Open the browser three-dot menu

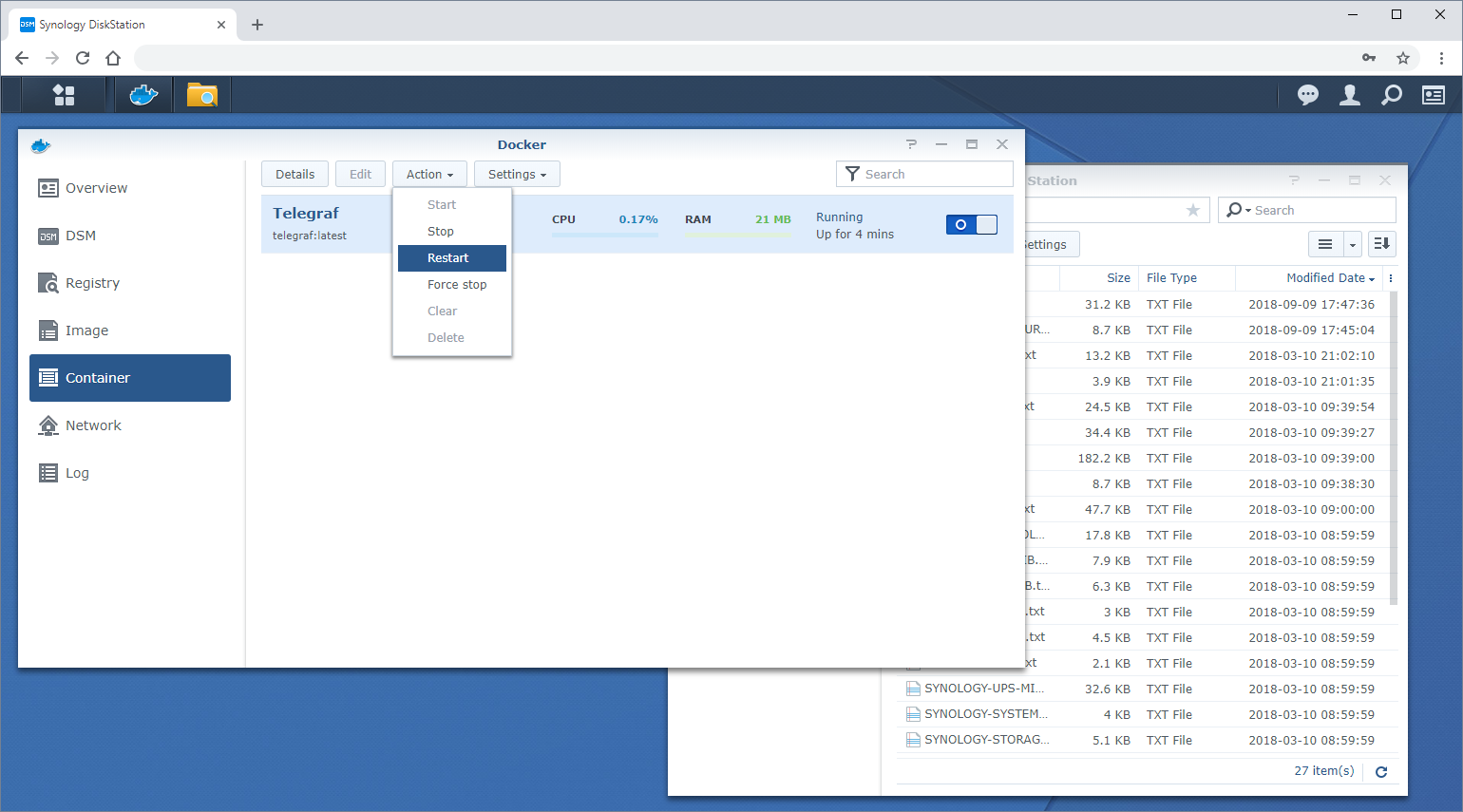1441,58
